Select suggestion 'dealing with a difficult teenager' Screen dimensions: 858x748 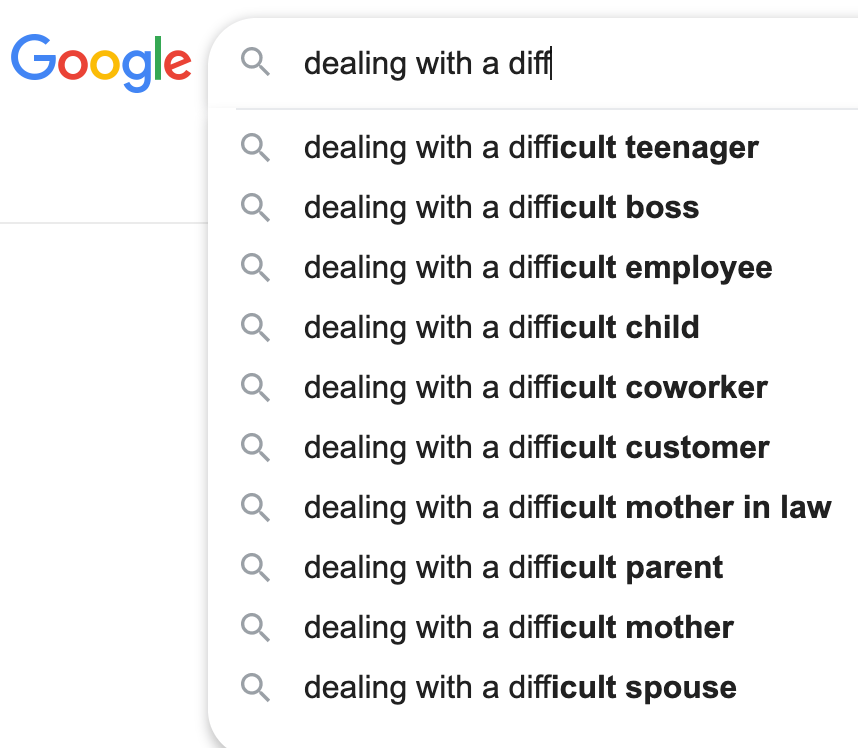coord(531,148)
